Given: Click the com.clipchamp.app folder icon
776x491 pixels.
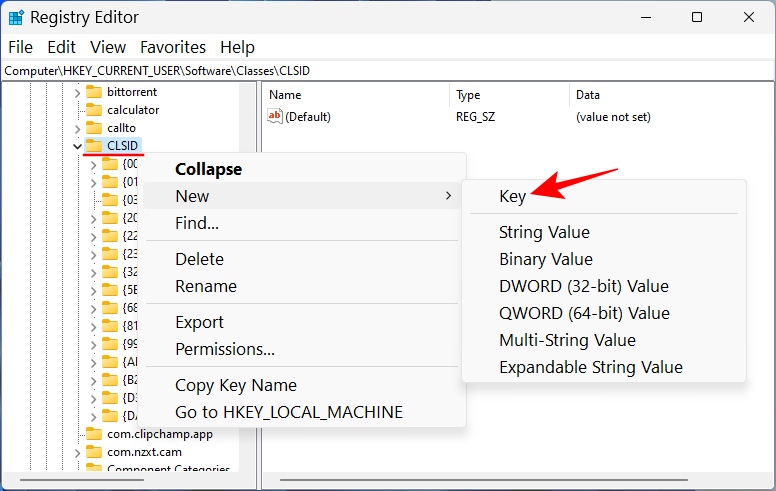Looking at the screenshot, I should click(x=94, y=434).
